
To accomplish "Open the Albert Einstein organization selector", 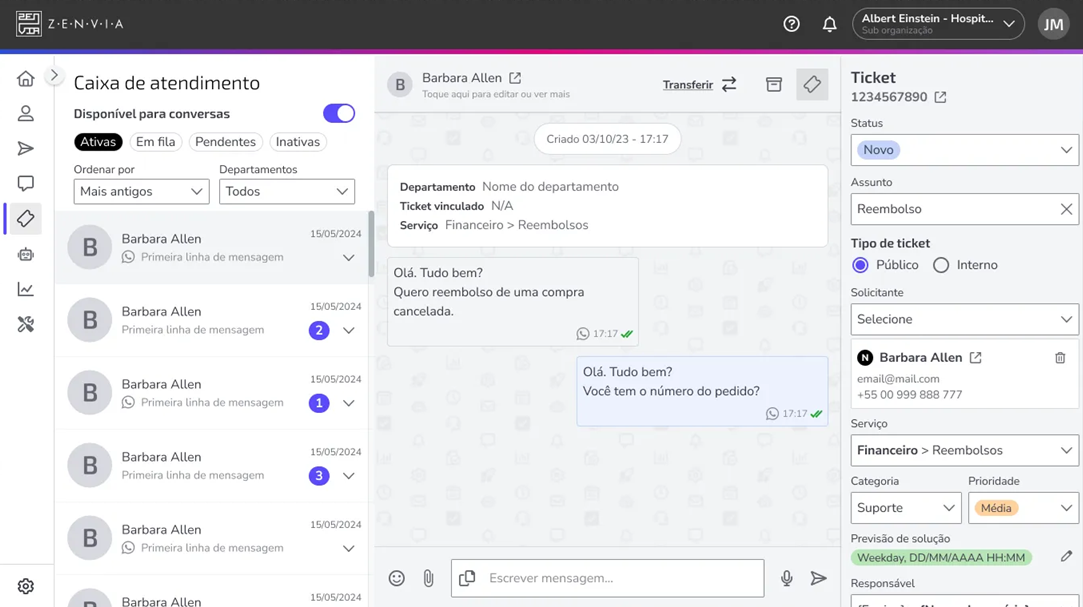I will [938, 24].
